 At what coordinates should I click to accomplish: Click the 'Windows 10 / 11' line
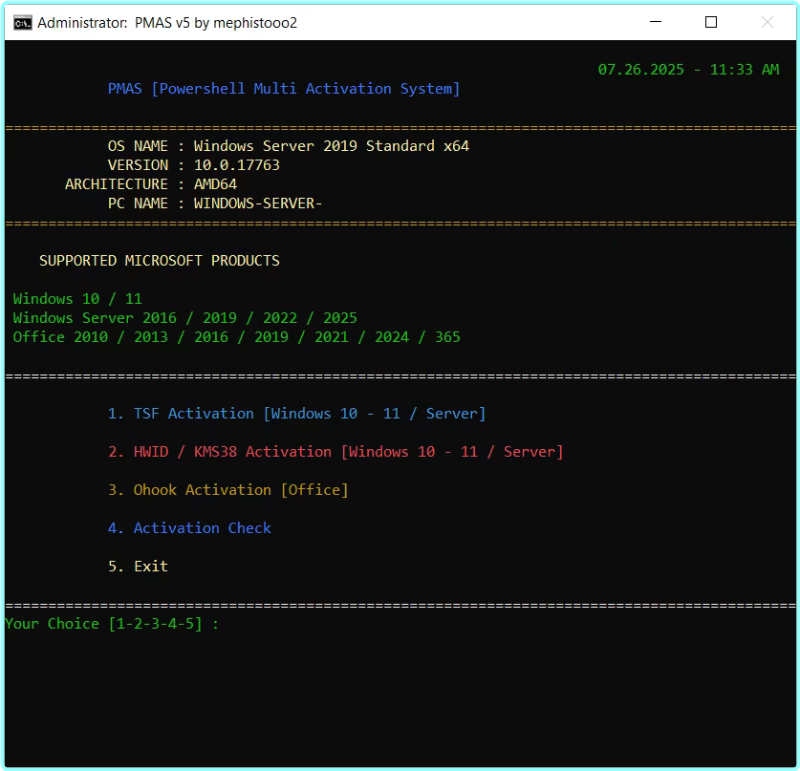click(x=78, y=299)
